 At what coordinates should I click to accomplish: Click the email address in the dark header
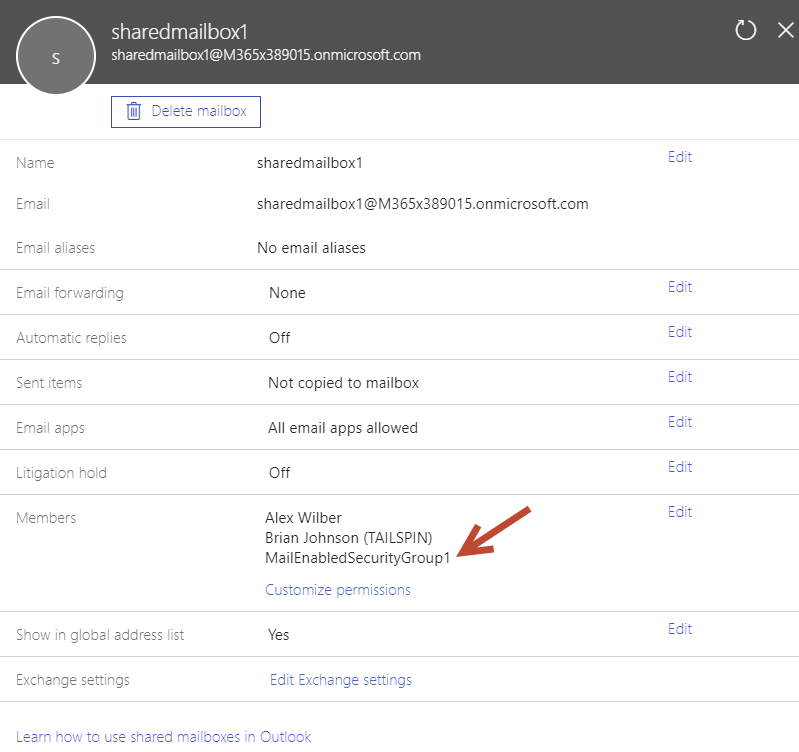(x=266, y=55)
